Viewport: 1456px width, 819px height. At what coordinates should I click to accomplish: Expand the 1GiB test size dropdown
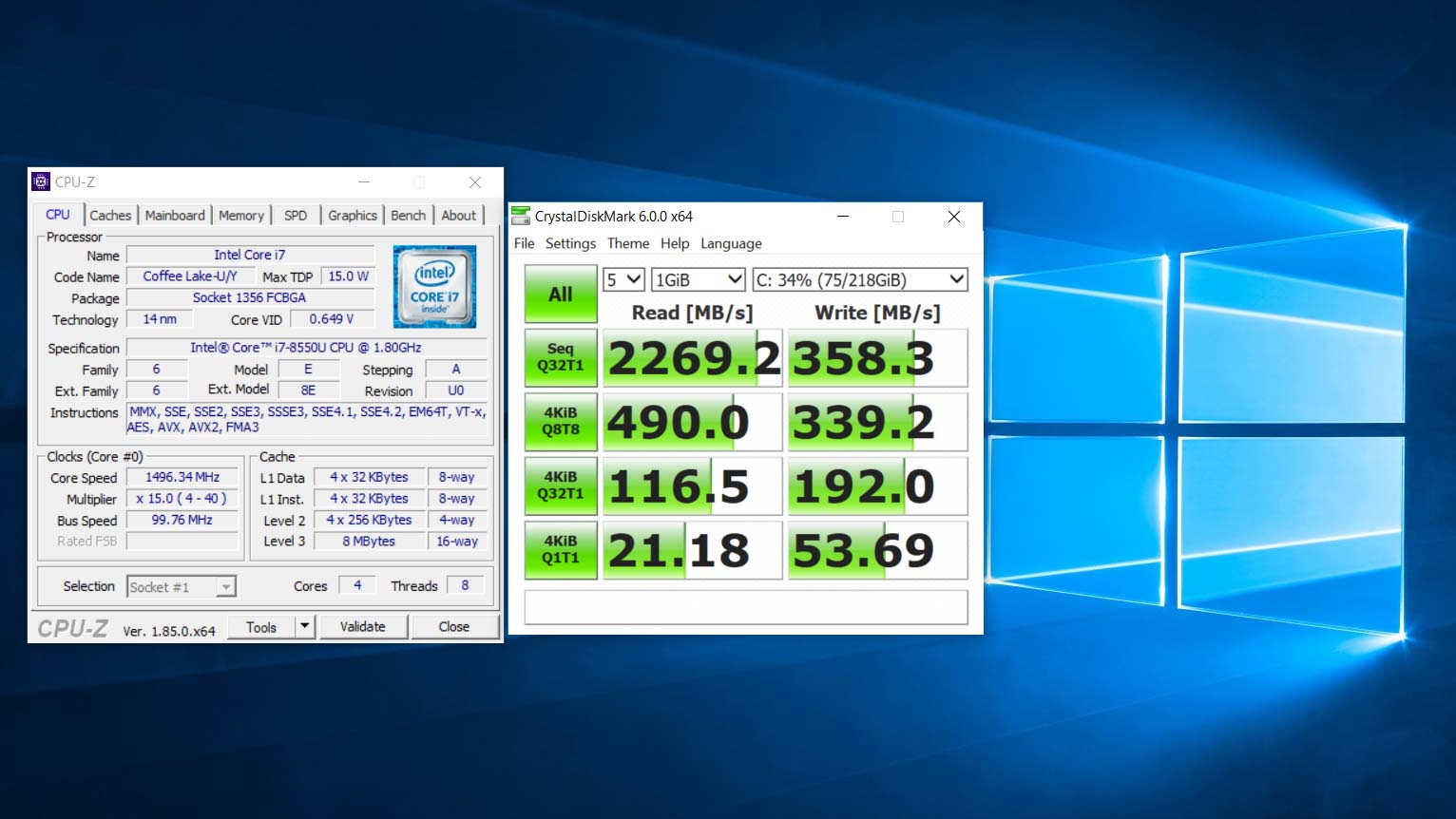[x=698, y=279]
